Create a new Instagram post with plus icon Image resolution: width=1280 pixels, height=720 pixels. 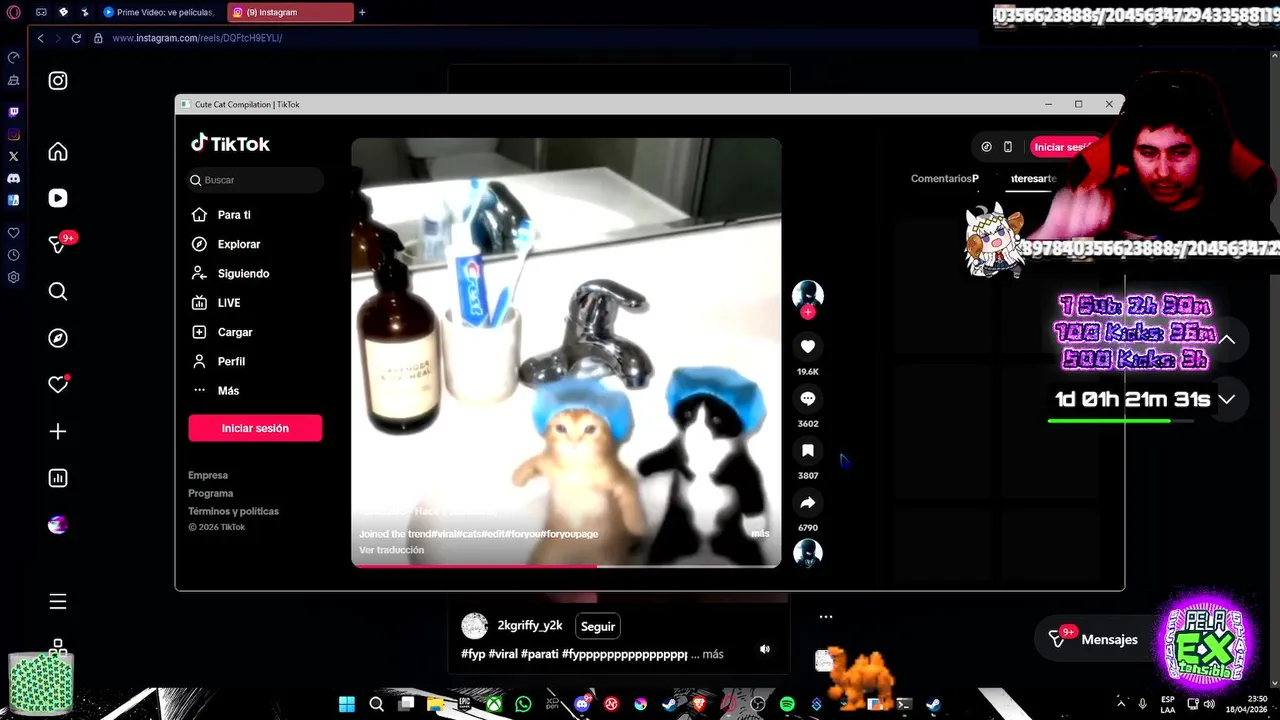coord(58,431)
